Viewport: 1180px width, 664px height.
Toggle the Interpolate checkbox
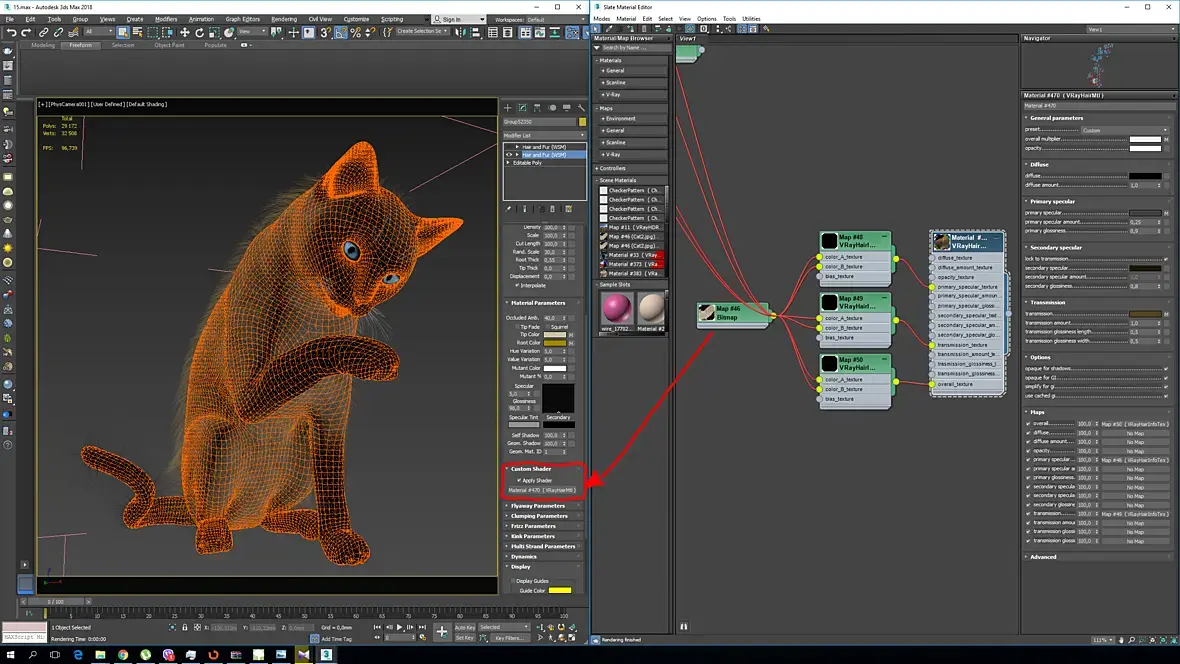(518, 285)
